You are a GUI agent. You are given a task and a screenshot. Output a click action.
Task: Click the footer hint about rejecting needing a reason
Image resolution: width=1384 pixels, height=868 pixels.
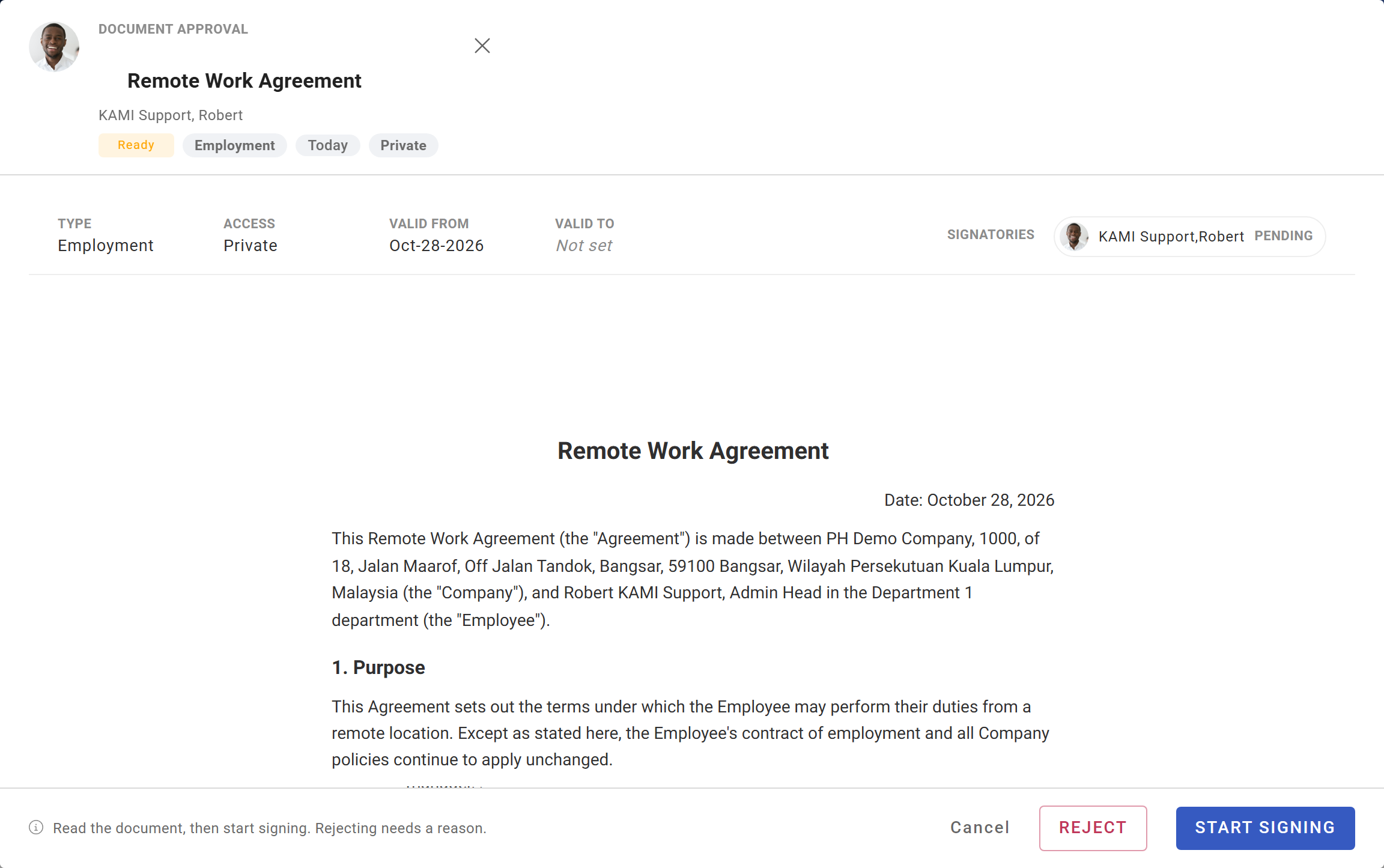(x=270, y=828)
